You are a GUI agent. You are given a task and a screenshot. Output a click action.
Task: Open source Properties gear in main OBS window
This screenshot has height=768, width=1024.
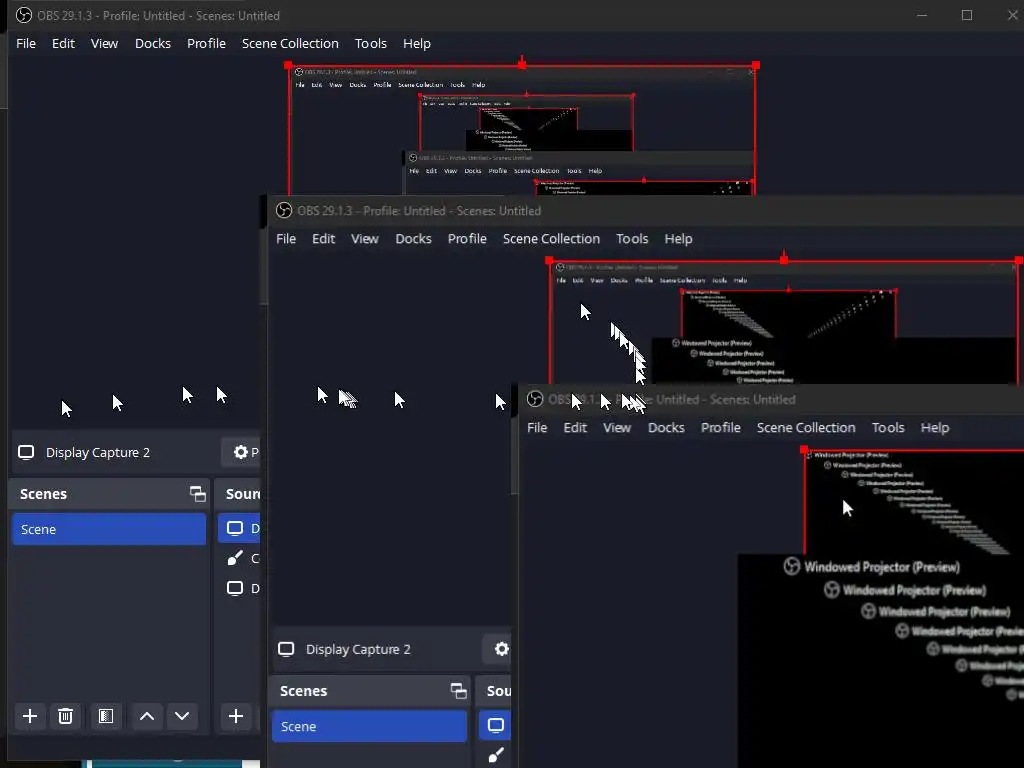[x=240, y=452]
